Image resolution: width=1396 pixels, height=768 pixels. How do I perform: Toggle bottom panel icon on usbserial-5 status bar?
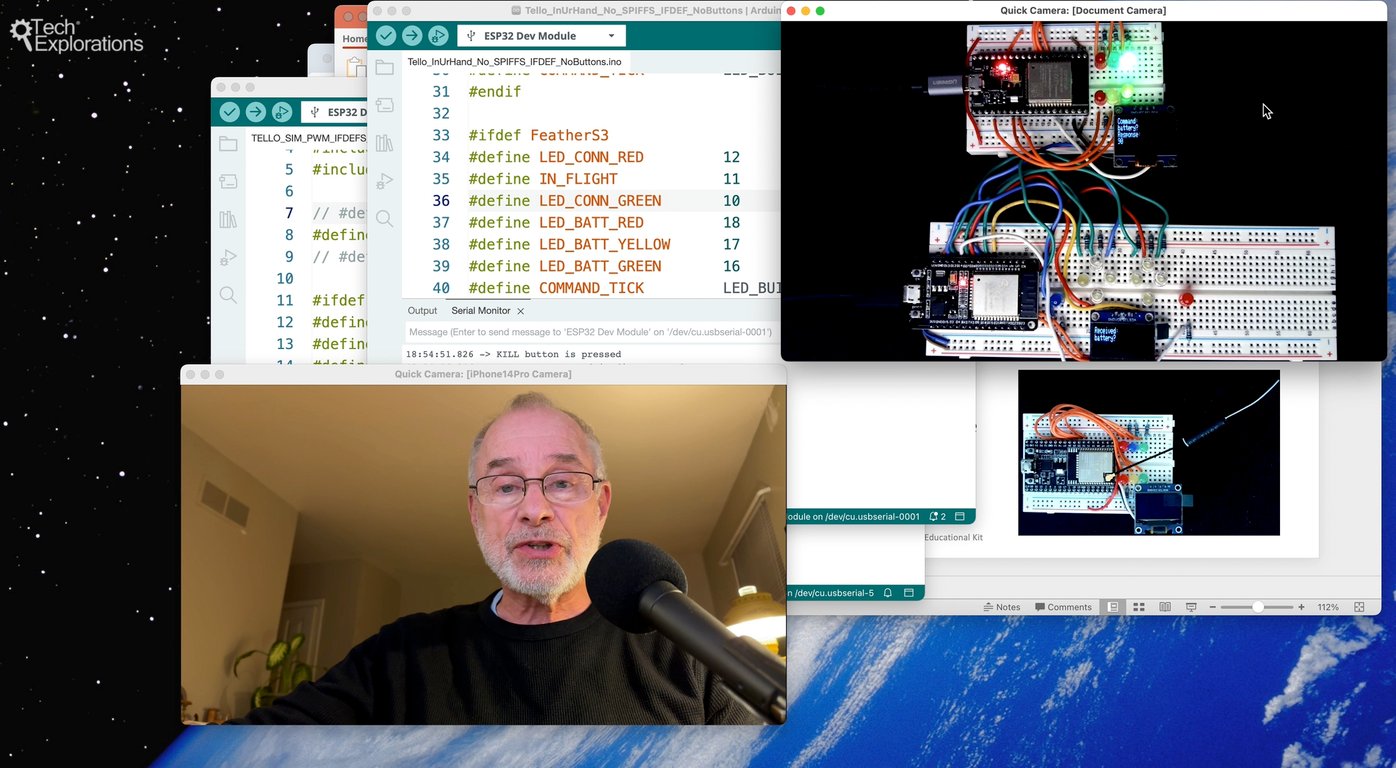click(910, 593)
